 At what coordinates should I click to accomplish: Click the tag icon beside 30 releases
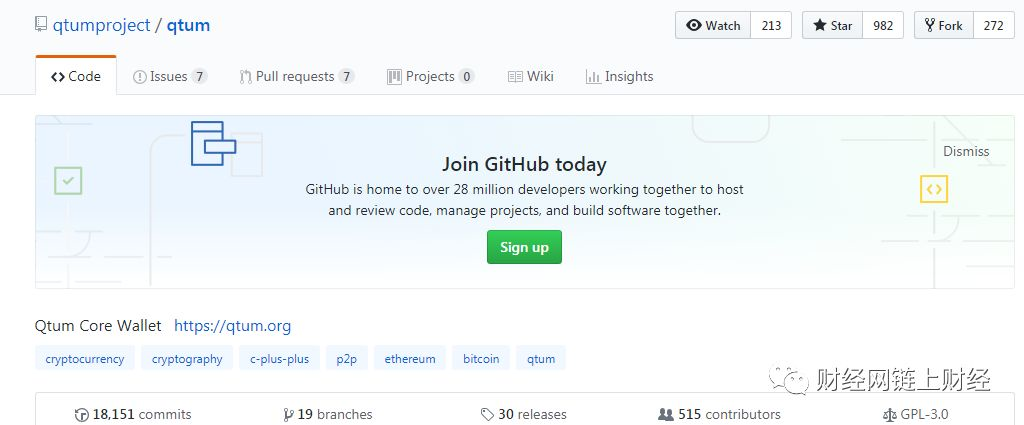(x=487, y=415)
